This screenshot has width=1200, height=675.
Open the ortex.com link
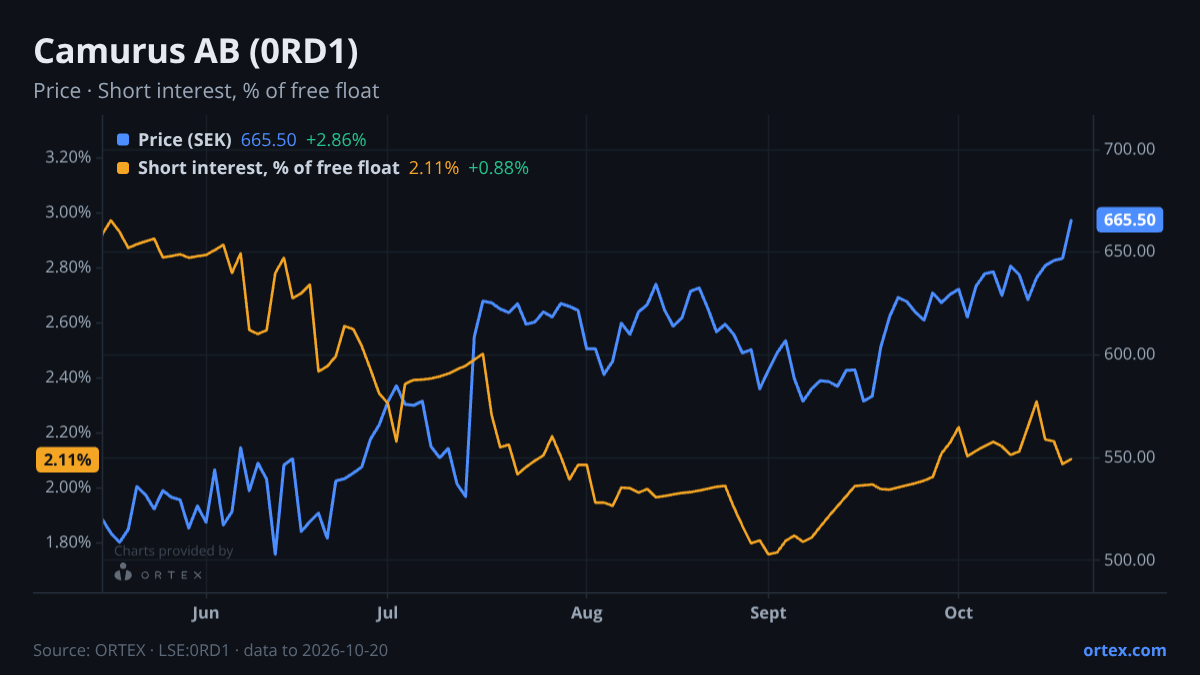(x=1125, y=650)
